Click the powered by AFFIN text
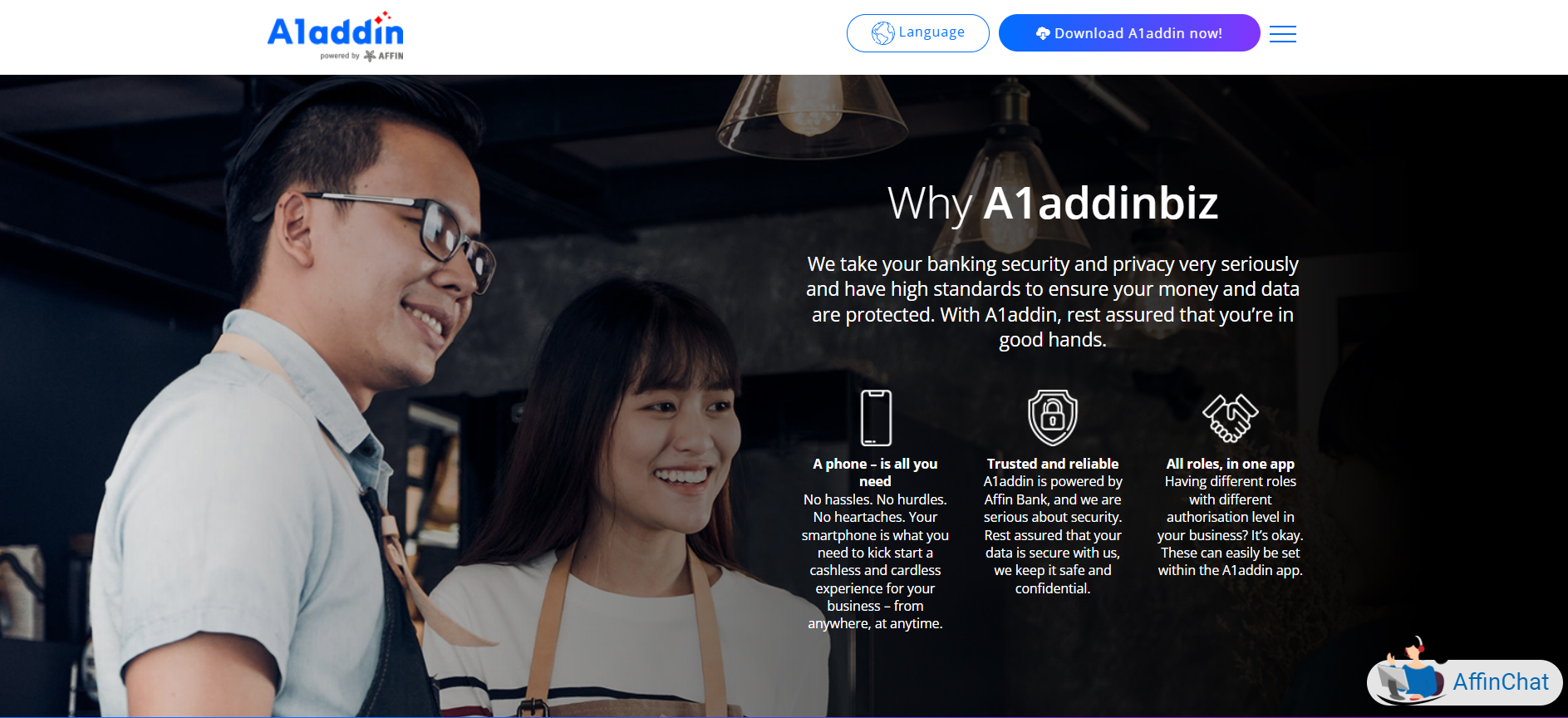The image size is (1568, 718). pyautogui.click(x=361, y=56)
